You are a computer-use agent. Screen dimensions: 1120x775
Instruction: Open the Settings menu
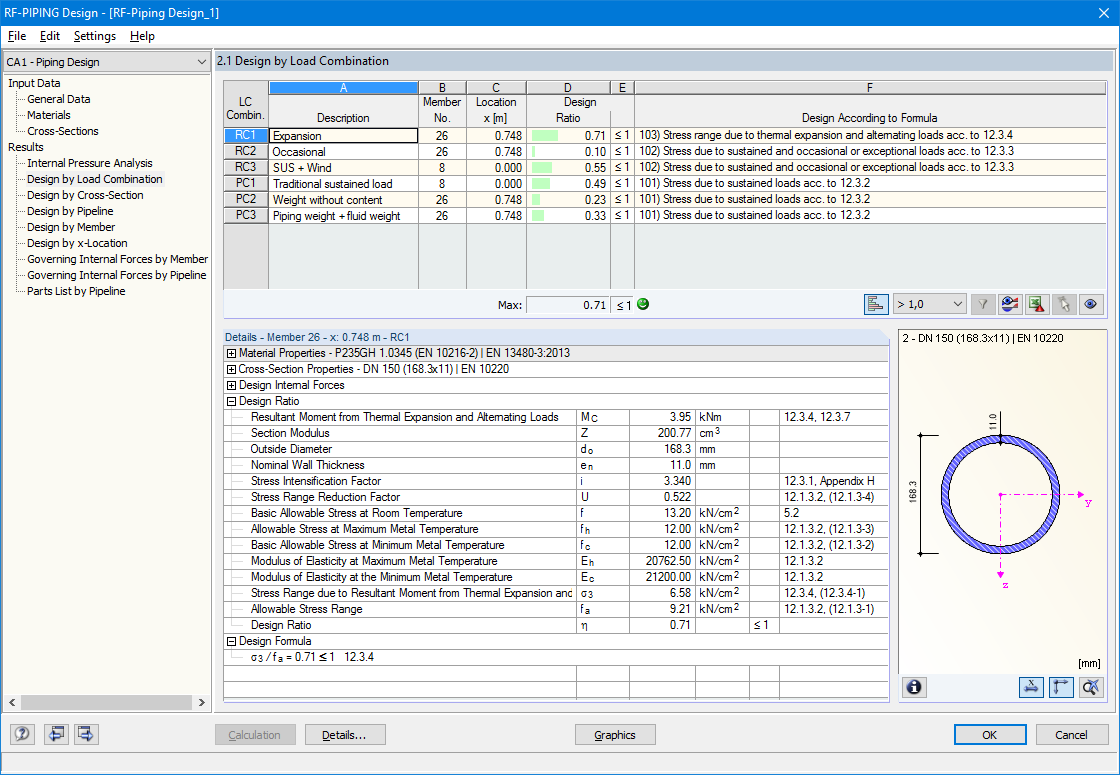coord(94,36)
